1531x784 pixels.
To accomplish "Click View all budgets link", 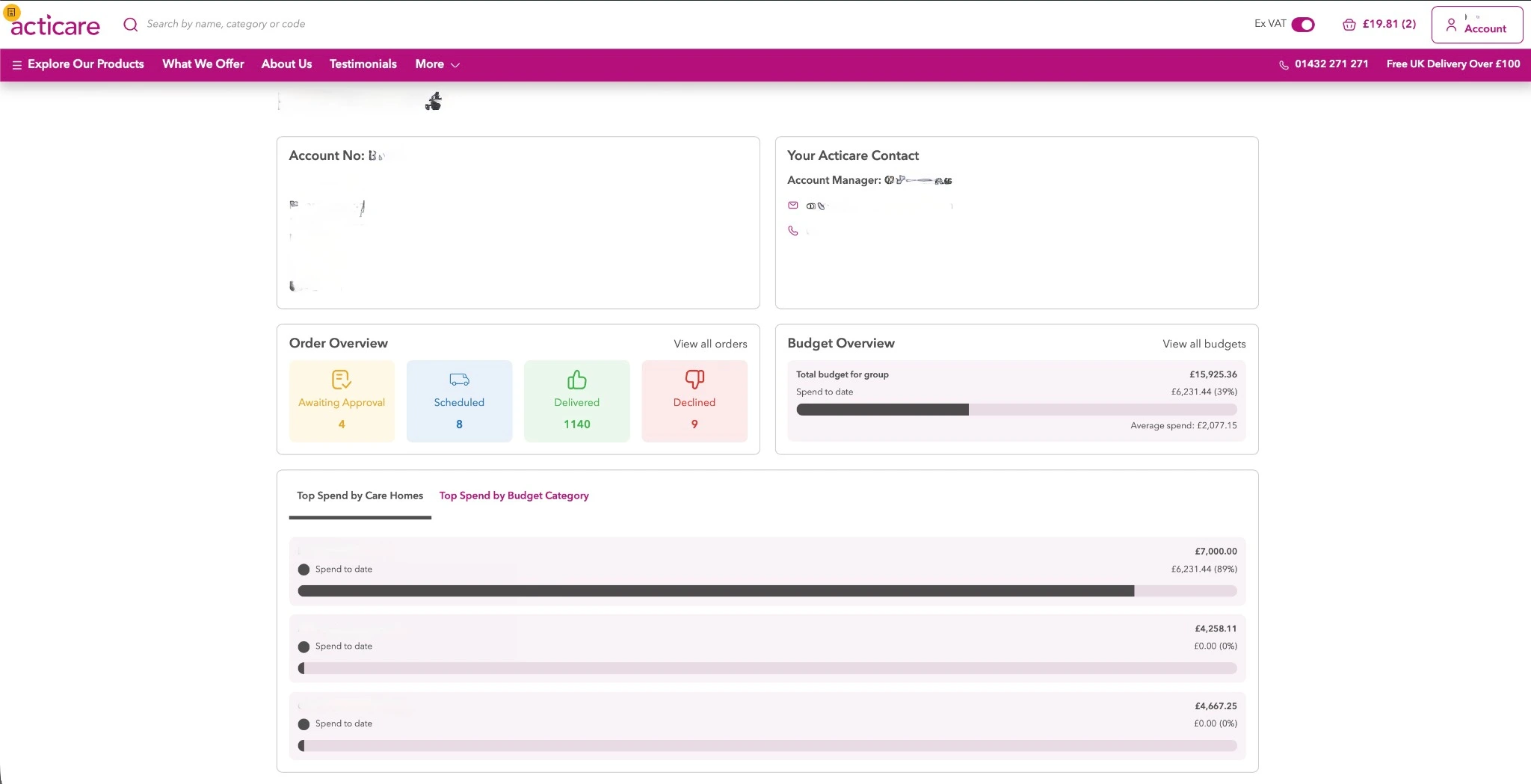I will tap(1204, 344).
